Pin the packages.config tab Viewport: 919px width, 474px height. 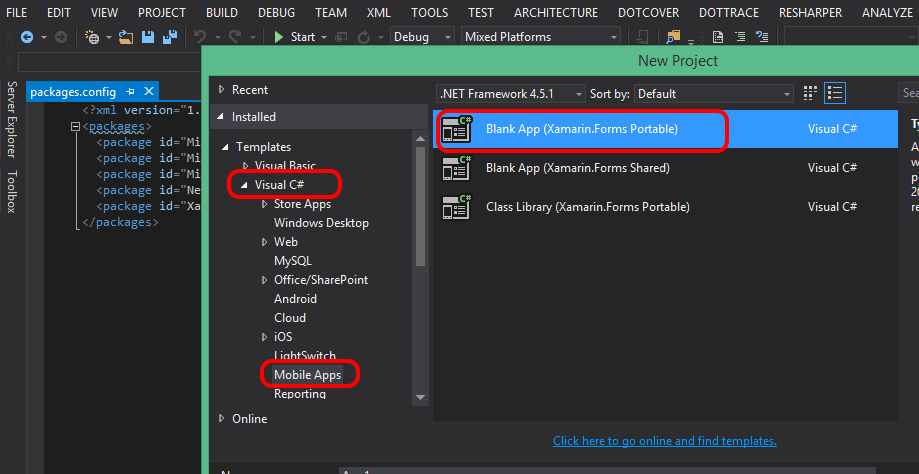[131, 92]
